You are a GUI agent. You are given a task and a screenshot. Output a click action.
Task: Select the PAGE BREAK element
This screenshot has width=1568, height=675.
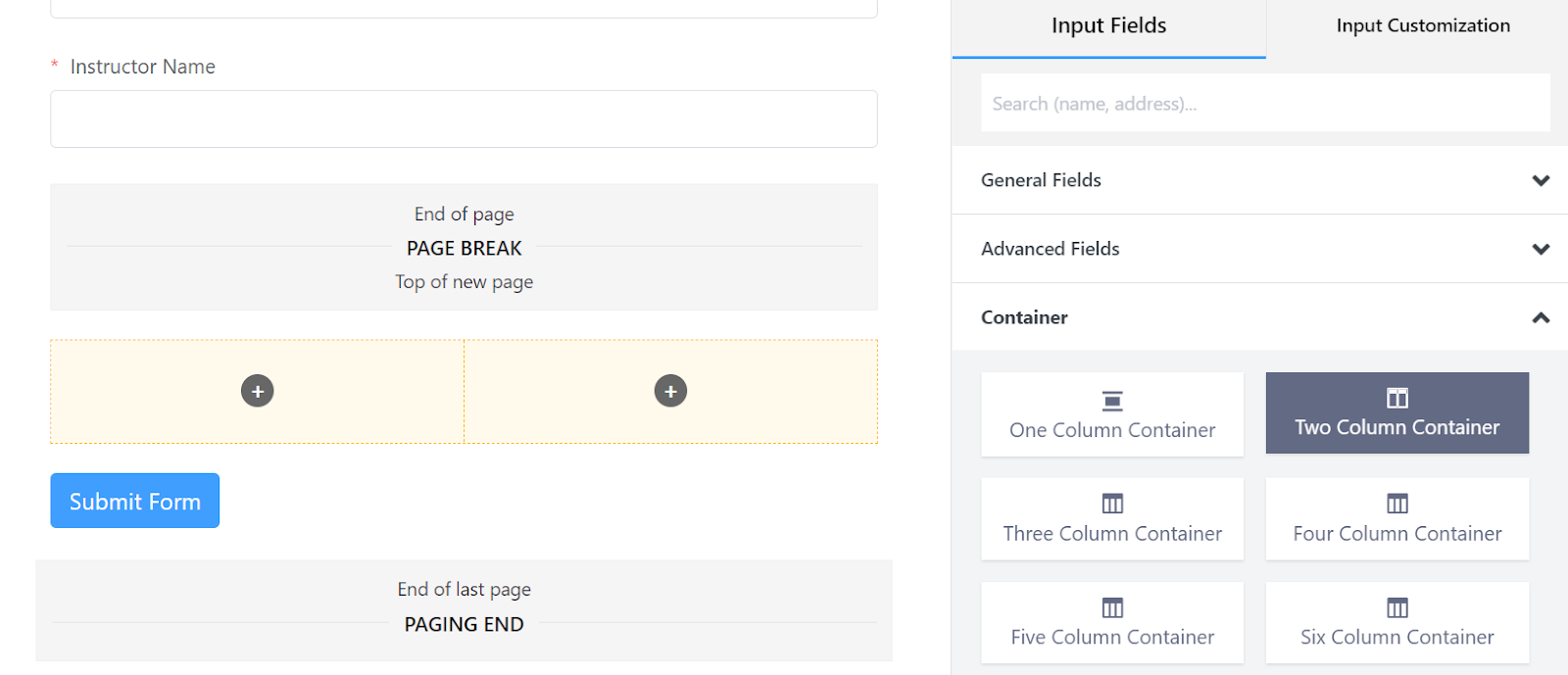coord(464,248)
